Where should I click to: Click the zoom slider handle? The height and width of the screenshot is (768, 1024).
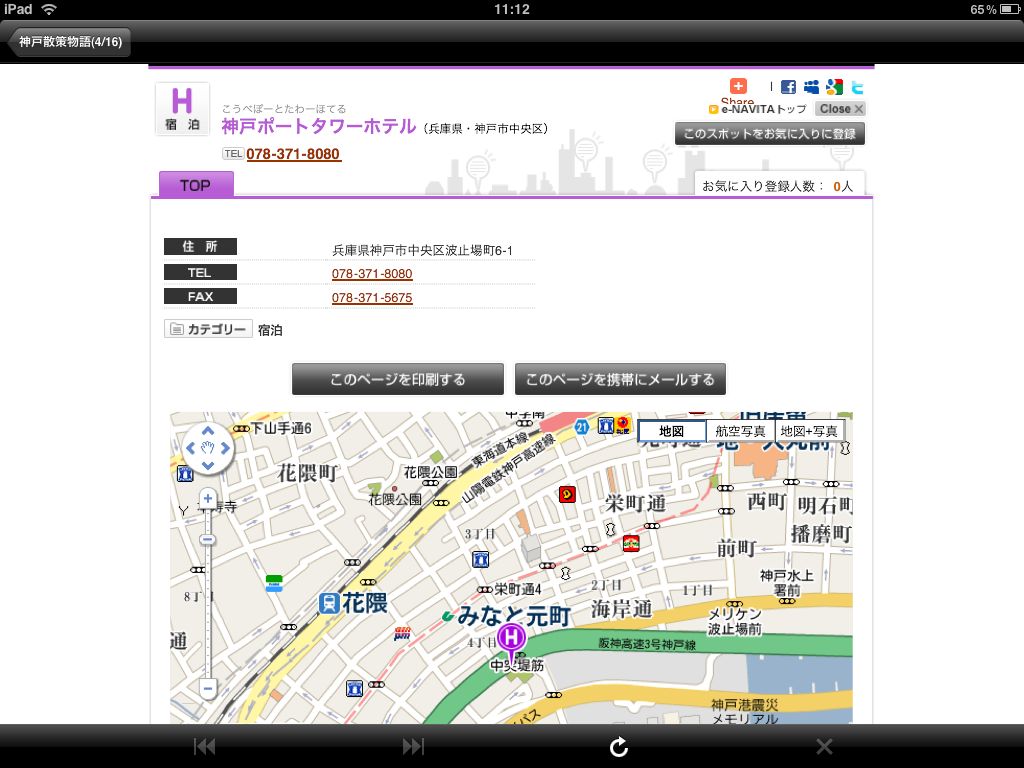pyautogui.click(x=208, y=540)
